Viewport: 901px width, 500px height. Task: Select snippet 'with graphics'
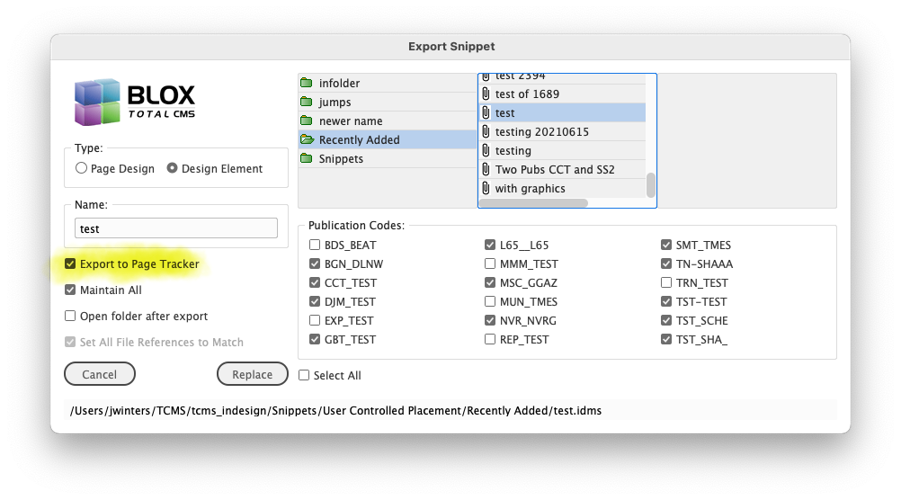pos(563,189)
